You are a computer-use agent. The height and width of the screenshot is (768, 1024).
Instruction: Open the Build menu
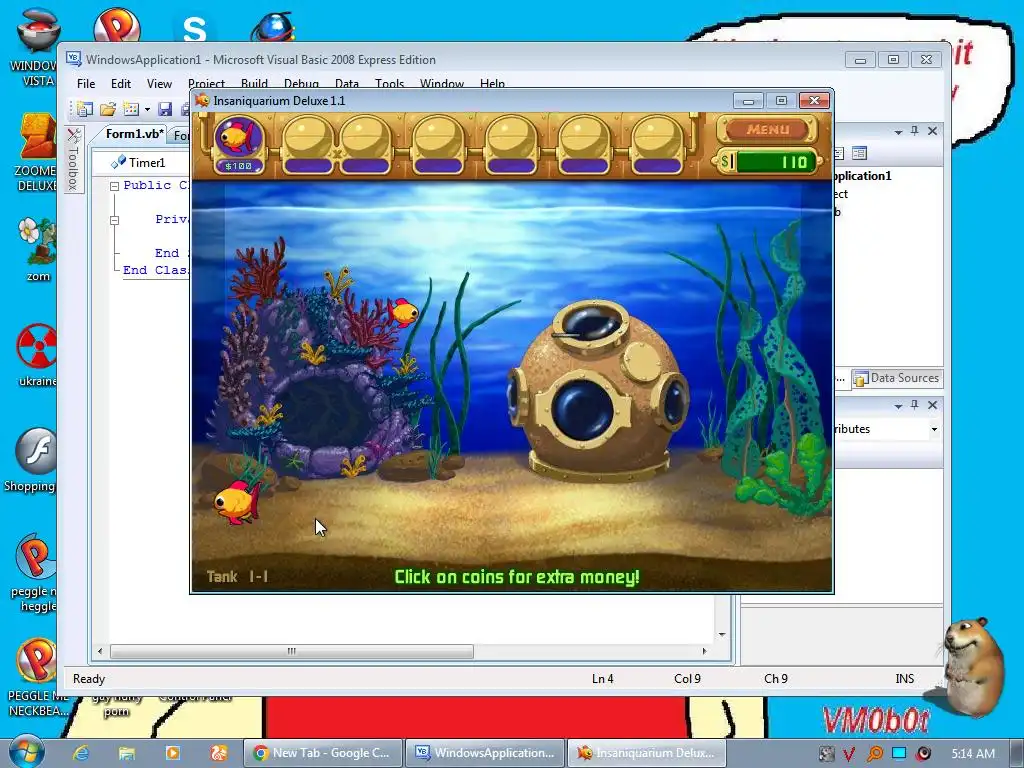pos(254,84)
